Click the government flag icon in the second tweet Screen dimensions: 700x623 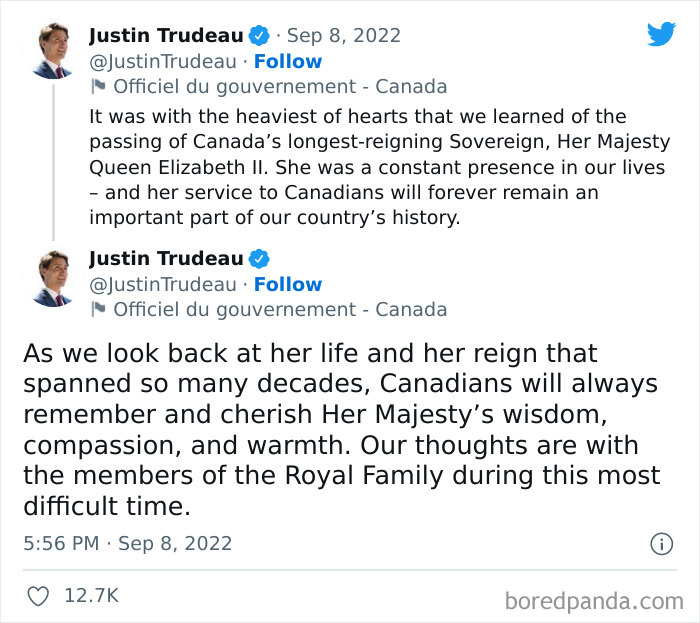tap(98, 309)
